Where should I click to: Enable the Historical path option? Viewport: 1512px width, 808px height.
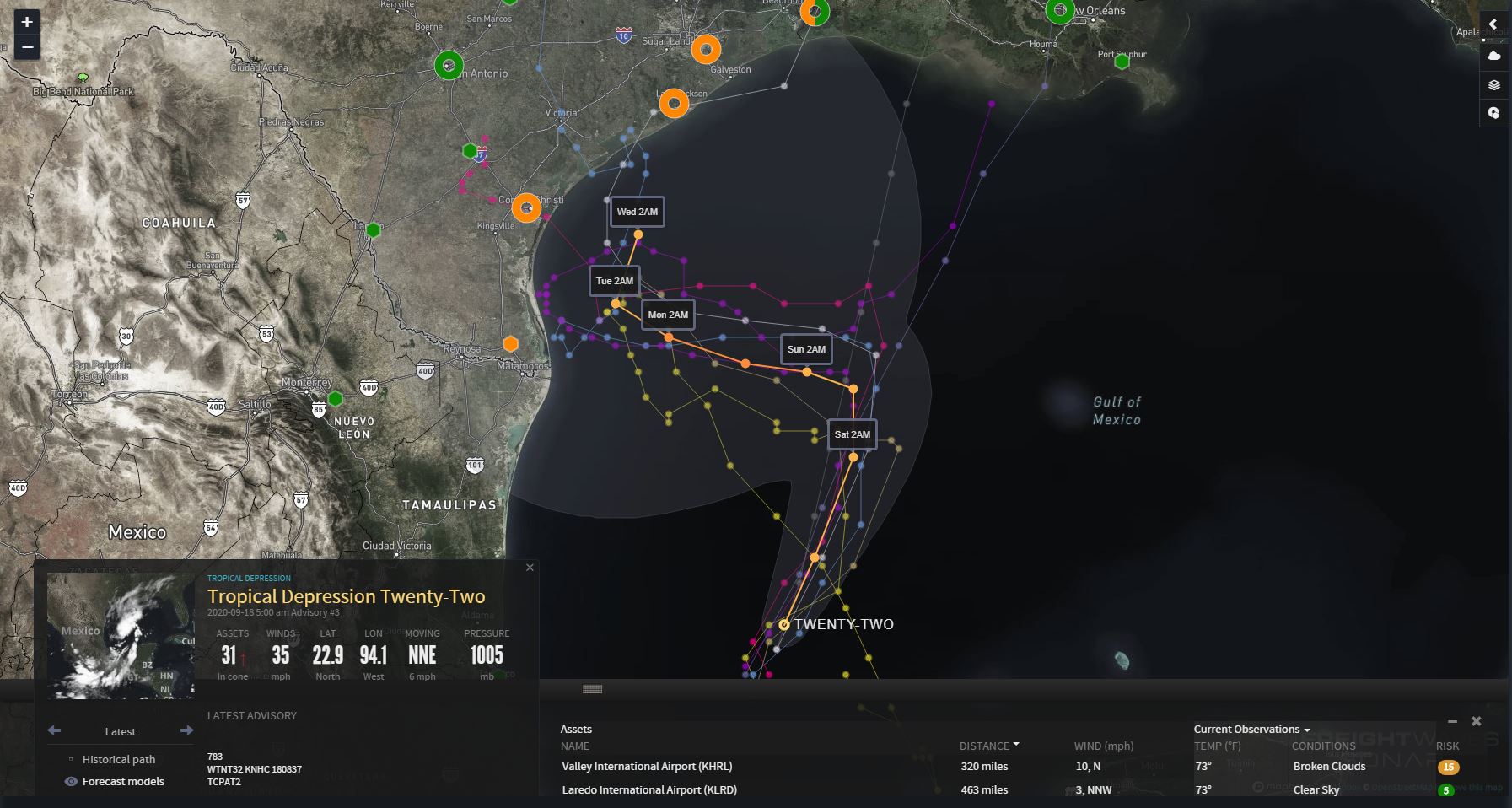click(118, 759)
